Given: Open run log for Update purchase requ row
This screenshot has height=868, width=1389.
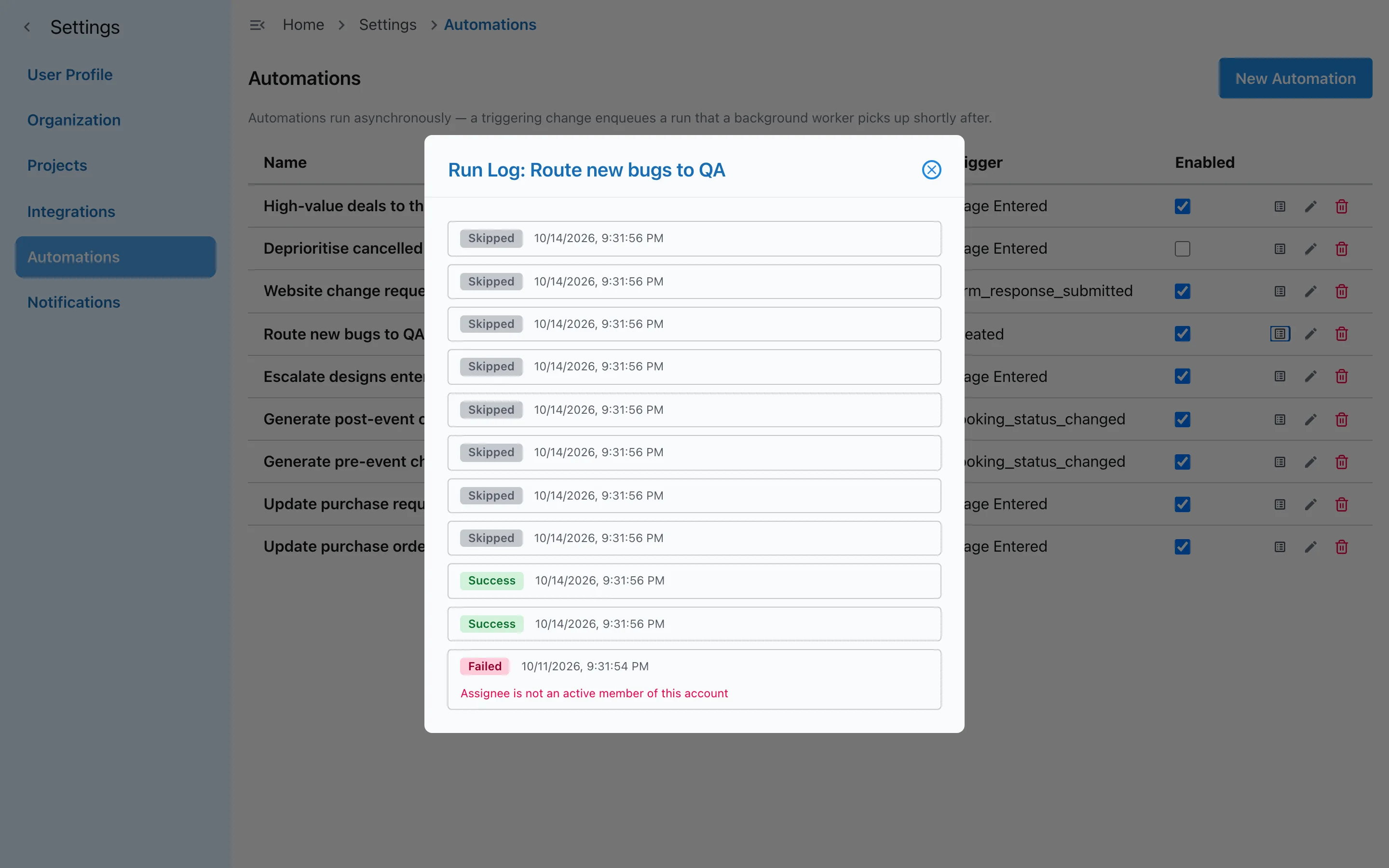Looking at the screenshot, I should click(1280, 504).
